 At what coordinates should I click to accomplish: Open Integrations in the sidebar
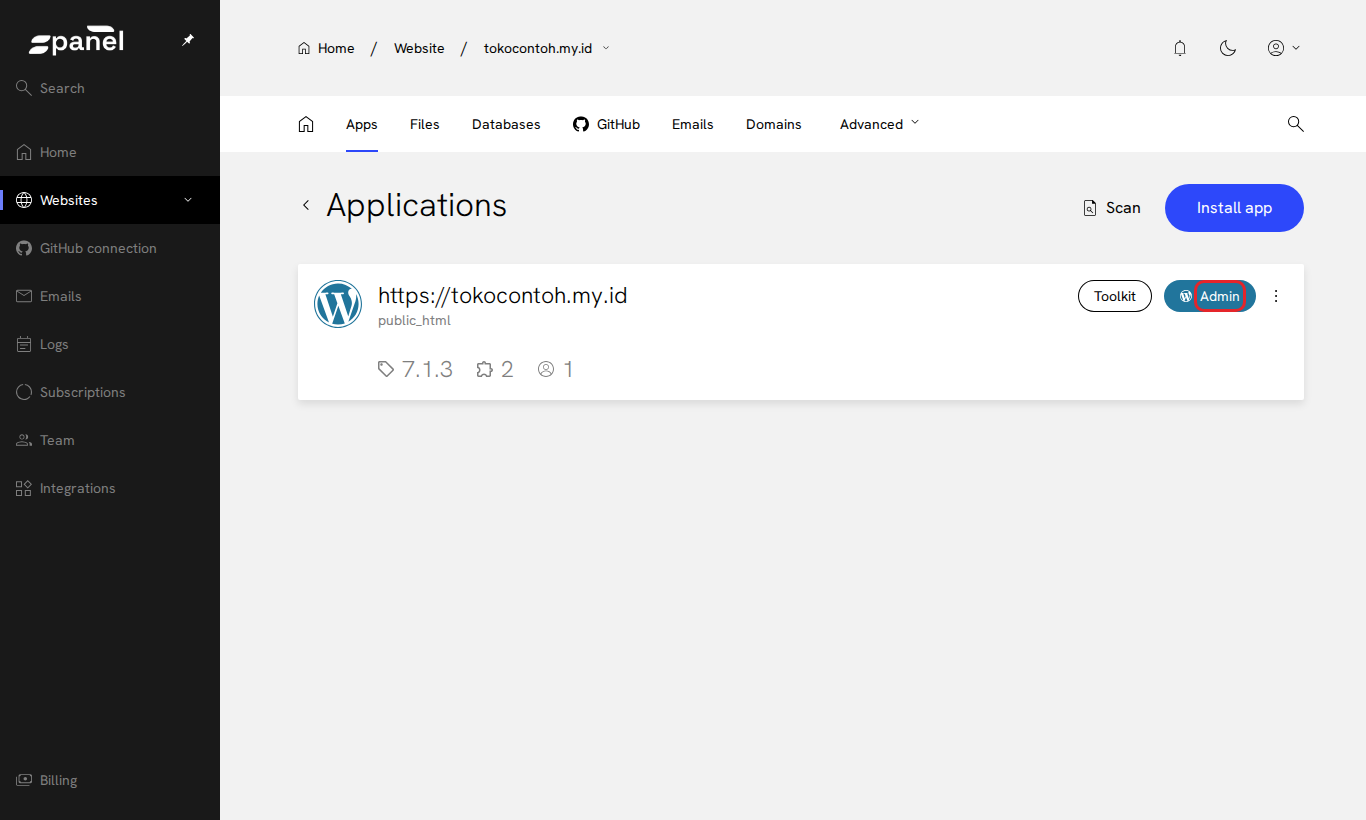pyautogui.click(x=110, y=488)
